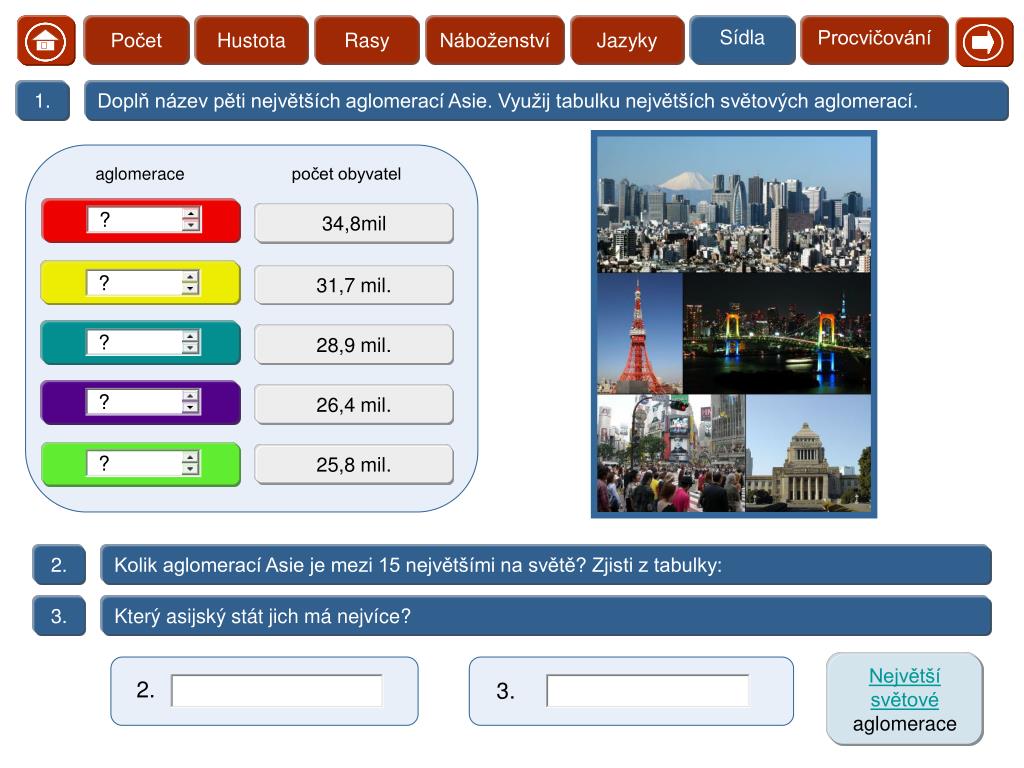The width and height of the screenshot is (1024, 768).
Task: Click the 25,8 mil. population box
Action: pos(354,464)
